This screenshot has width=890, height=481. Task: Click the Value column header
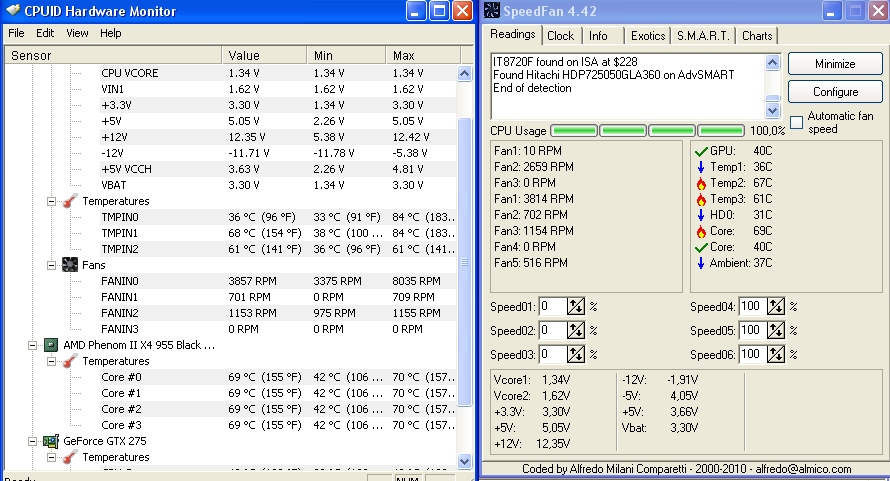tap(264, 55)
